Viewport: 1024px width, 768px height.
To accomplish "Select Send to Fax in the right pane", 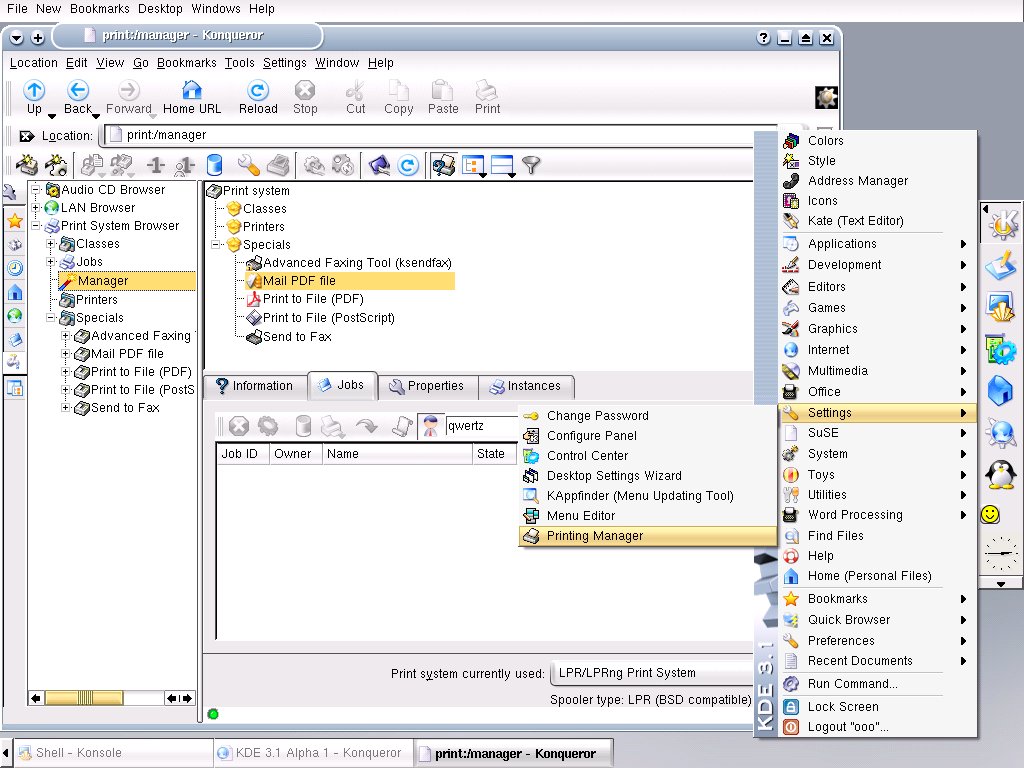I will (x=297, y=337).
